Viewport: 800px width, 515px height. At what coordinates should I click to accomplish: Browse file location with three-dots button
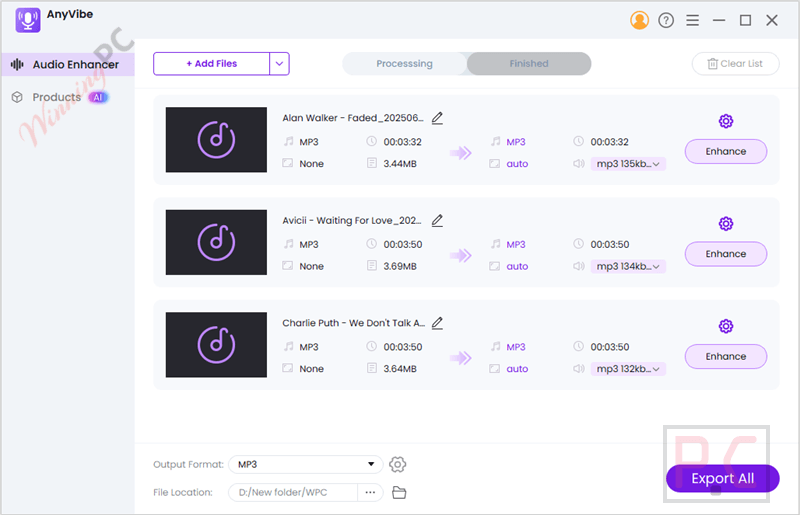(370, 493)
